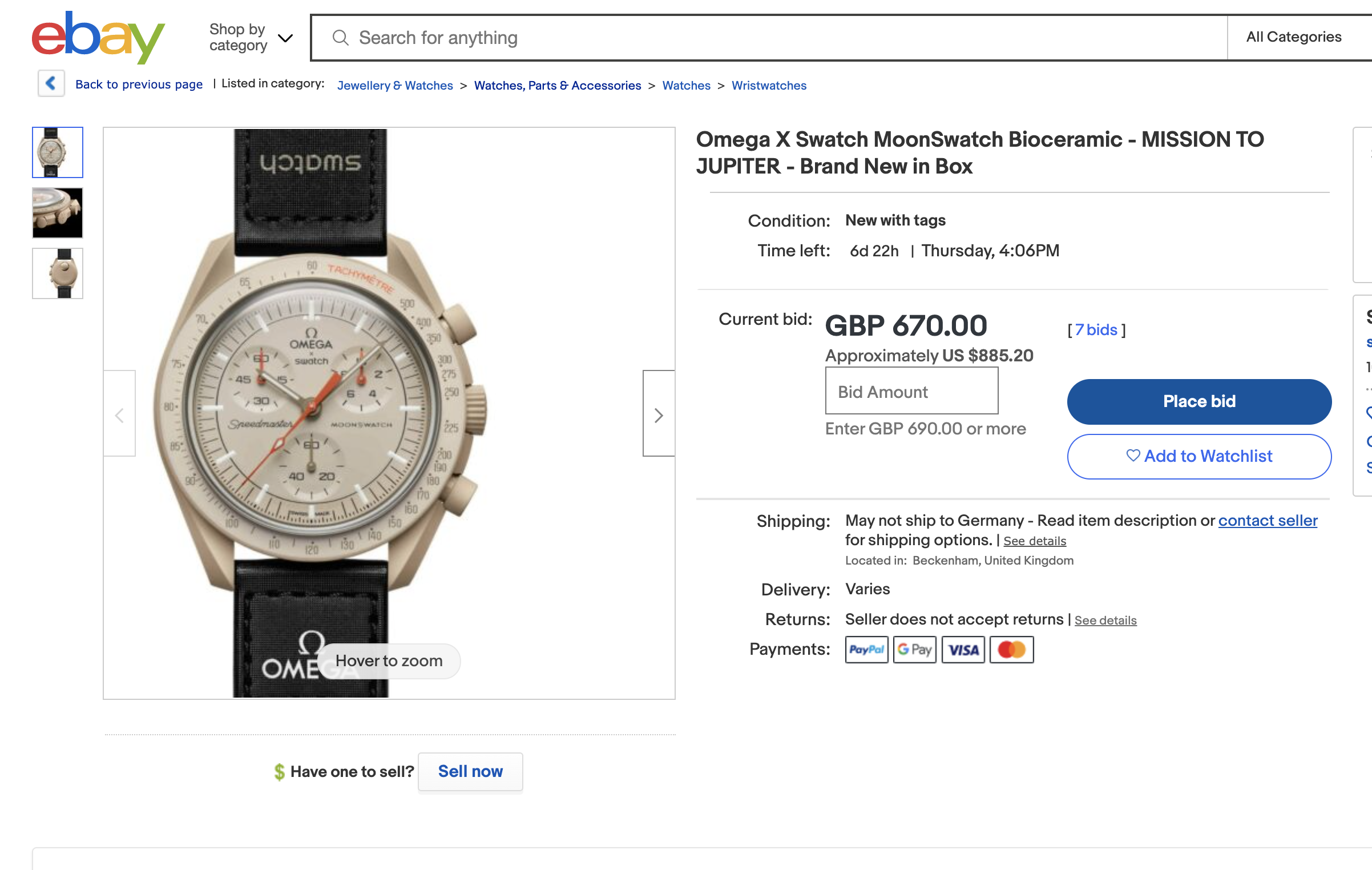1372x870 pixels.
Task: Open the 7 bids link
Action: coord(1096,330)
